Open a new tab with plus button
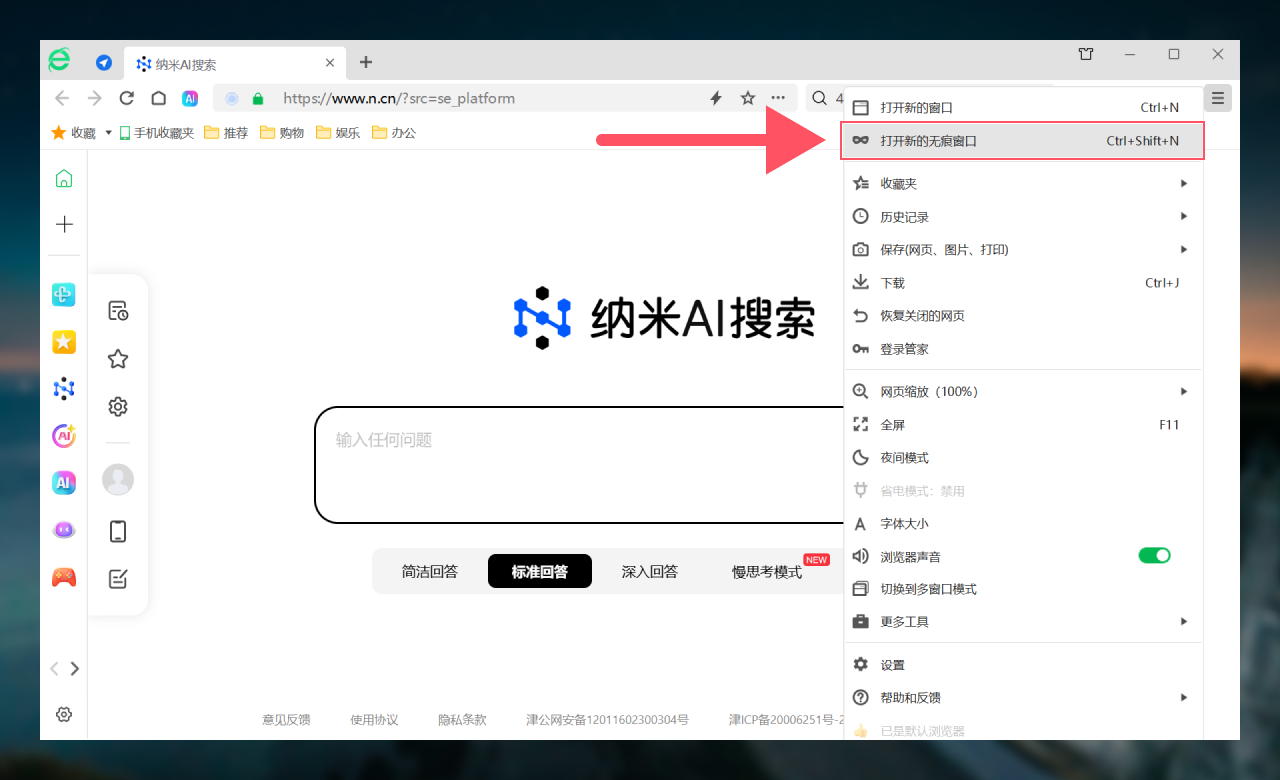The height and width of the screenshot is (780, 1280). coord(366,62)
